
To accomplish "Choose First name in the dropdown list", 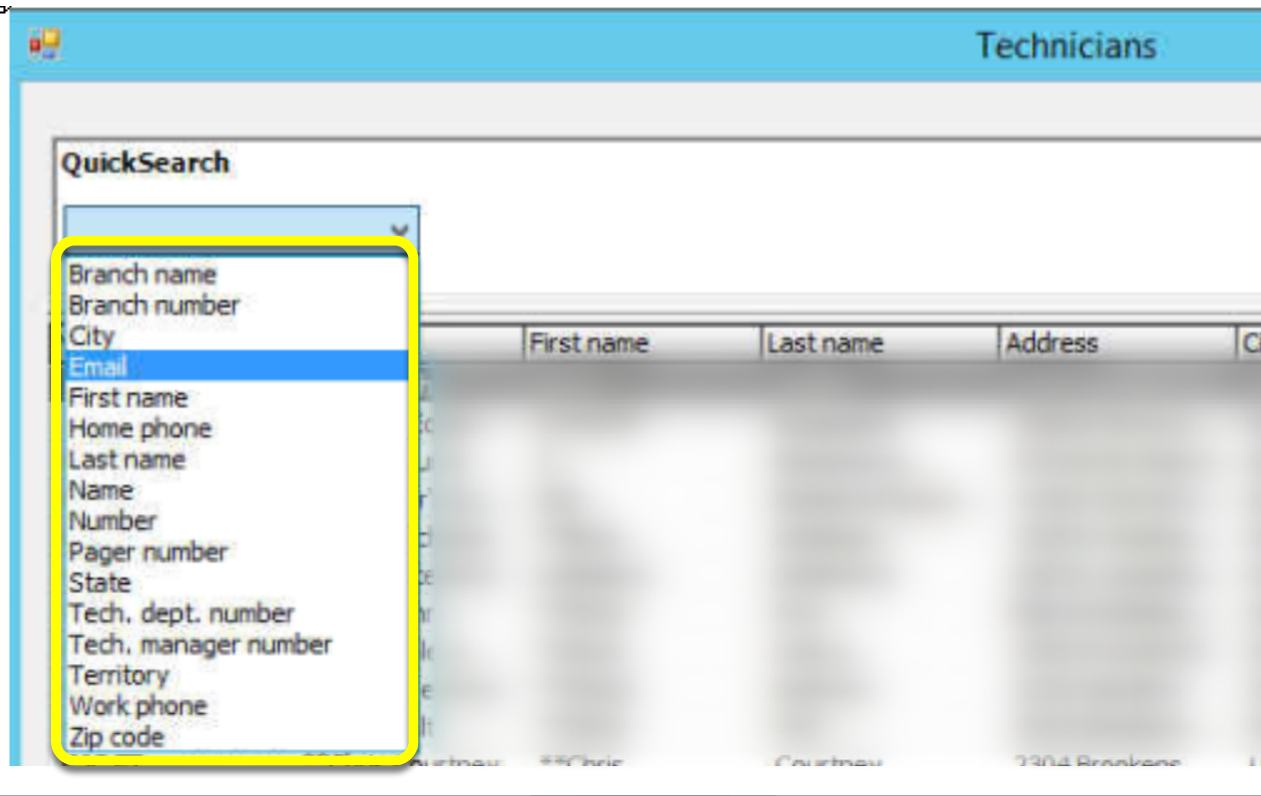I will click(236, 397).
